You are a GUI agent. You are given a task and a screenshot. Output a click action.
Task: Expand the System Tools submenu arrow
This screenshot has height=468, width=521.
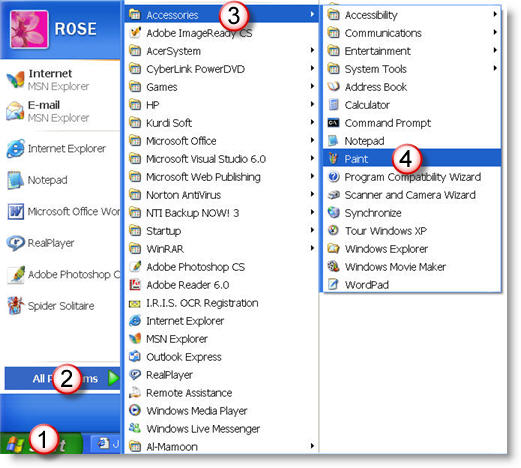tap(495, 68)
